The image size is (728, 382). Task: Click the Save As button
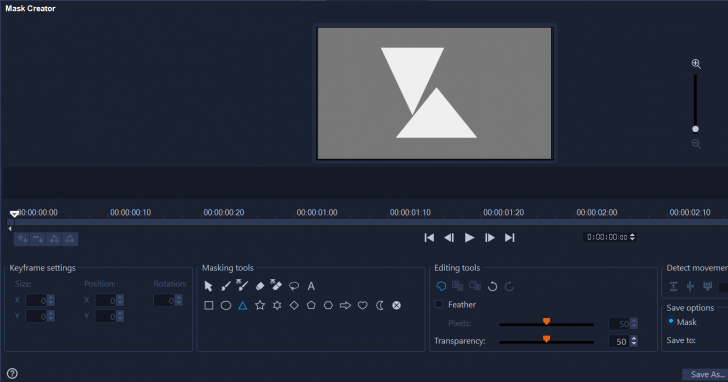tap(706, 375)
